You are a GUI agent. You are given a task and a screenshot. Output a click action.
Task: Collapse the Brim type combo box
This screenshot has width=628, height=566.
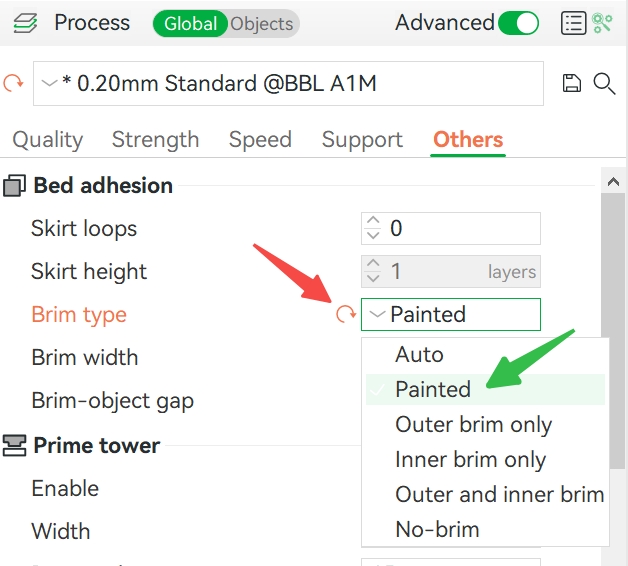tap(451, 314)
